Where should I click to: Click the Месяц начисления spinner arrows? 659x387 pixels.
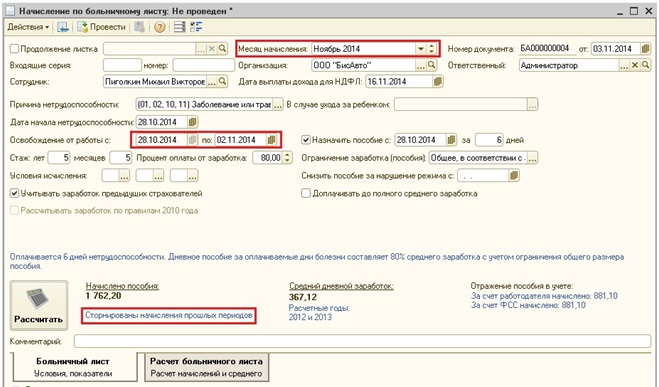pyautogui.click(x=432, y=49)
